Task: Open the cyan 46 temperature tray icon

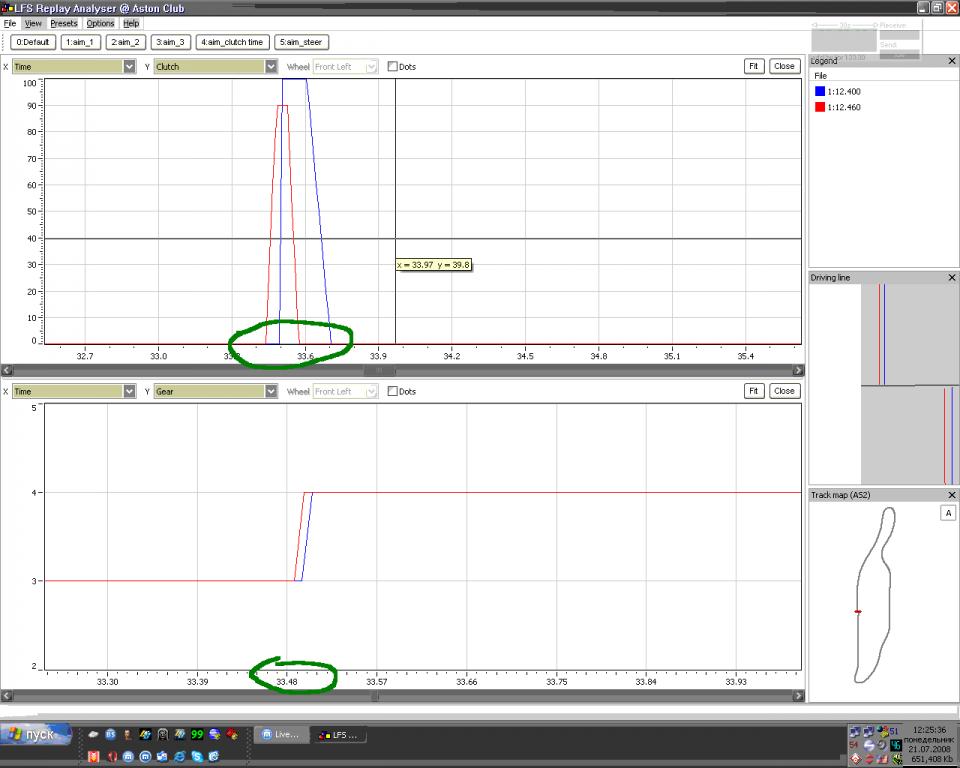Action: point(896,745)
